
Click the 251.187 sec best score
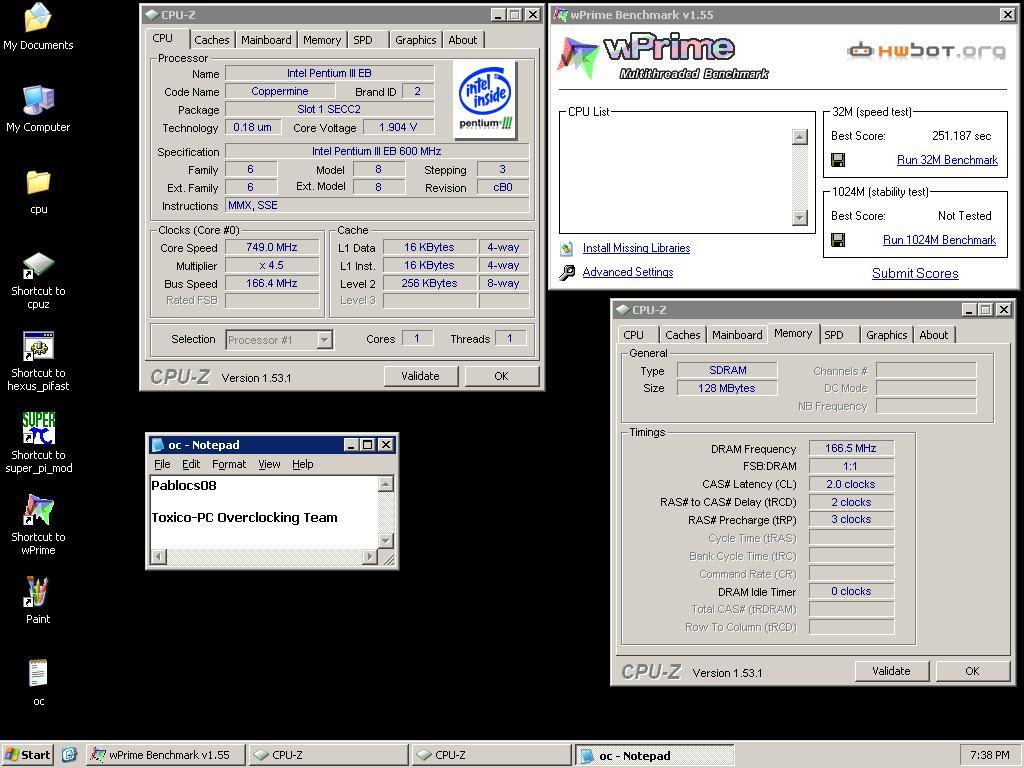pyautogui.click(x=961, y=136)
